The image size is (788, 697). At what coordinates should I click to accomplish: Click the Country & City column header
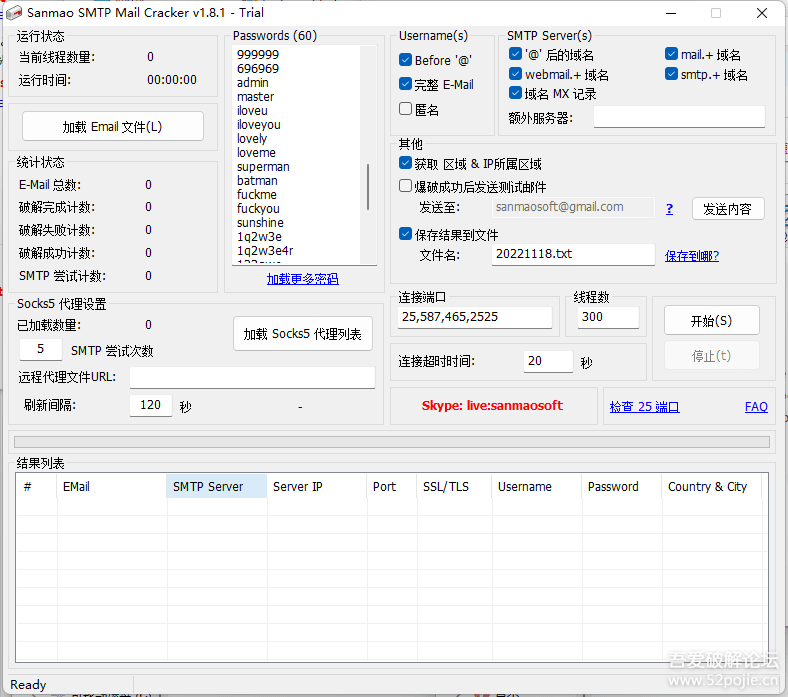pos(711,487)
